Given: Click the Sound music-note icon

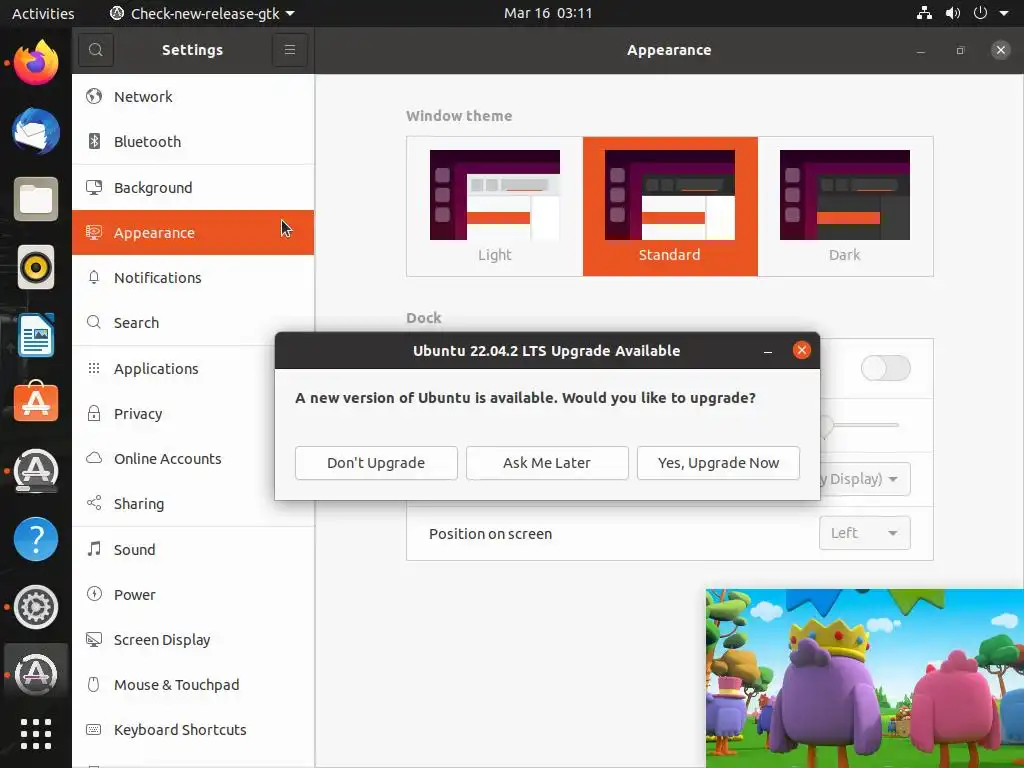Looking at the screenshot, I should [x=94, y=549].
